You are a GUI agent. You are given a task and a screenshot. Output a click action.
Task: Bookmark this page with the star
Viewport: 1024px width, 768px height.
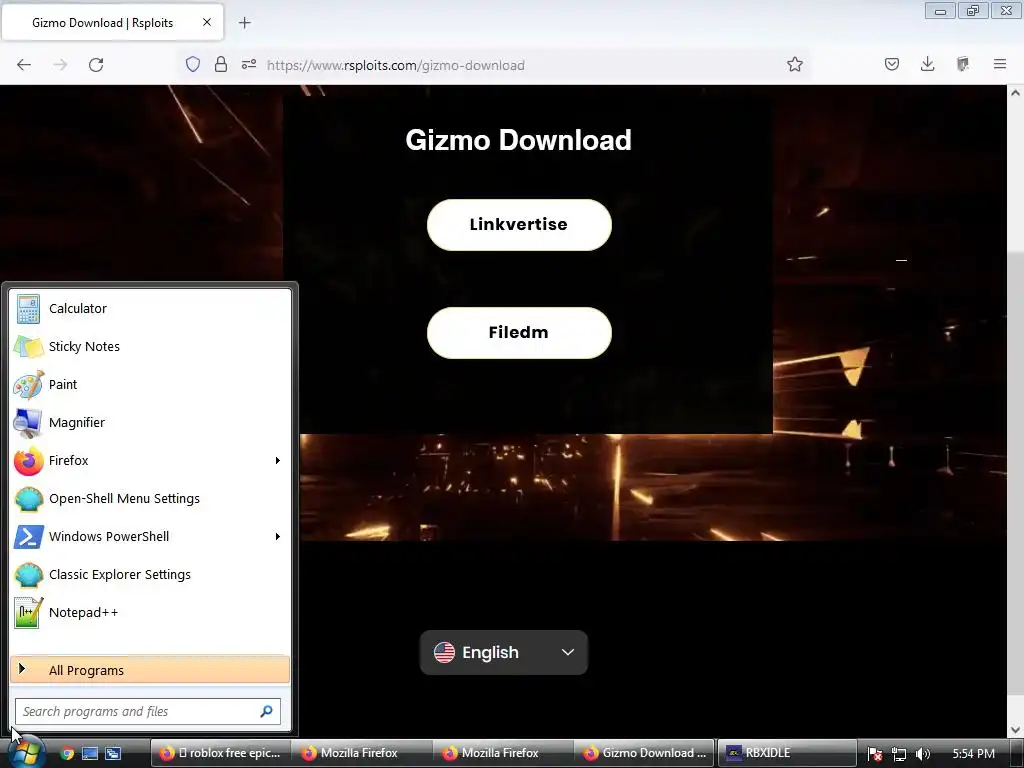coord(795,64)
